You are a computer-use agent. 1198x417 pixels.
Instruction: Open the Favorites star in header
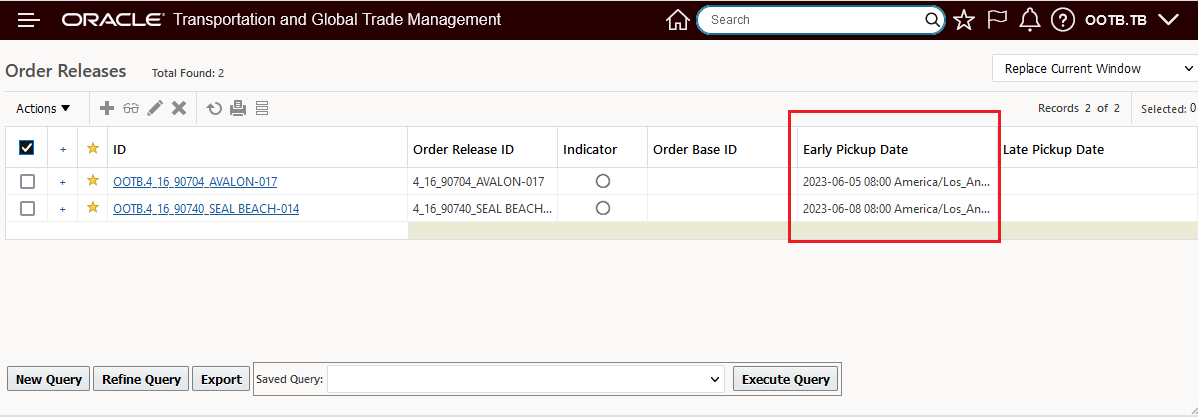tap(964, 20)
